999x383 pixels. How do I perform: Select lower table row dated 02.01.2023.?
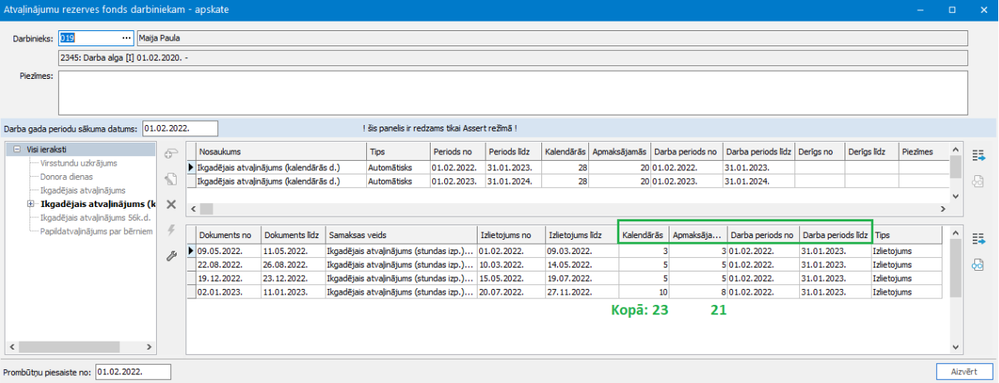[x=564, y=291]
